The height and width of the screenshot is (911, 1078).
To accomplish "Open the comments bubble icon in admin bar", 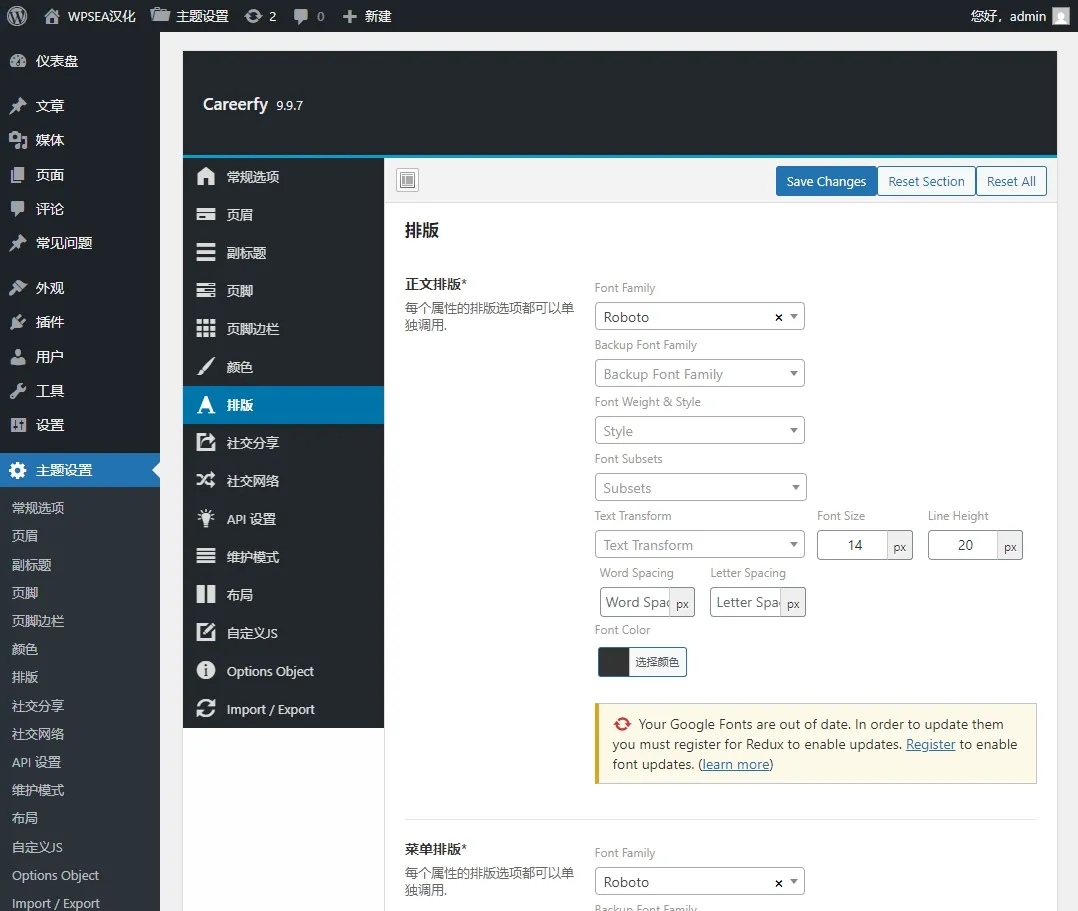I will [x=301, y=16].
